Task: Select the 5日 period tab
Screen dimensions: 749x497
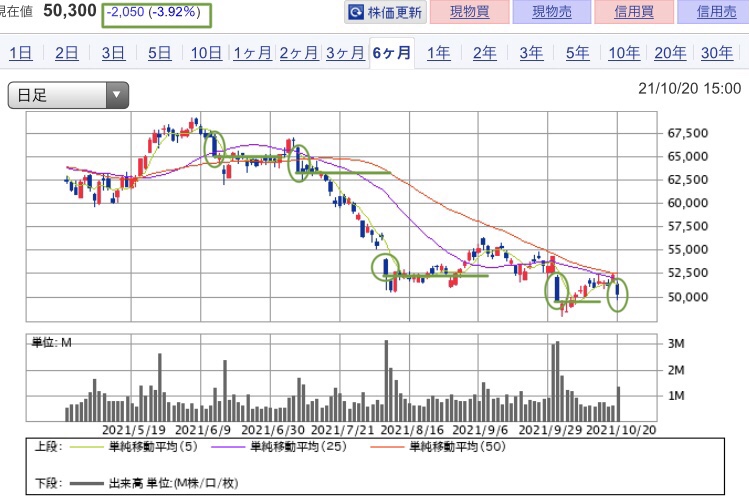Action: point(160,53)
